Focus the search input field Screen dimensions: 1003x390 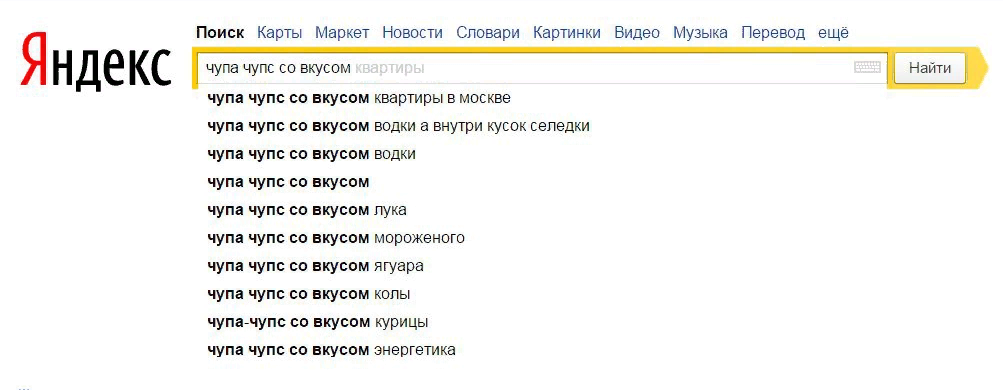click(525, 68)
